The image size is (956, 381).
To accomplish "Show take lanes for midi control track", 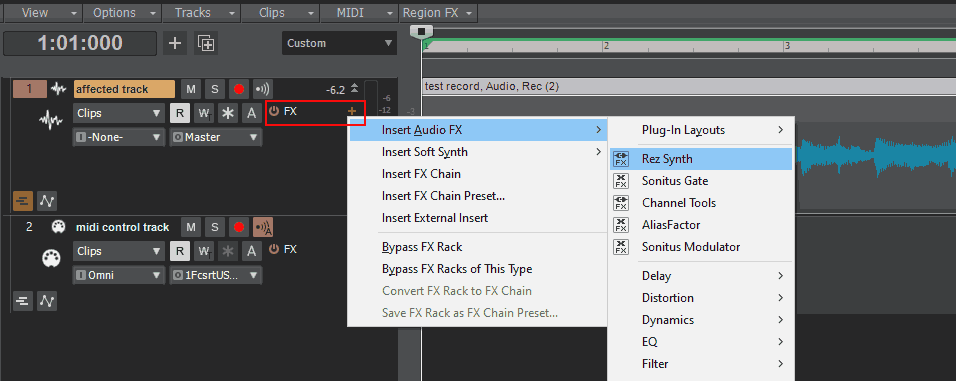I will (22, 301).
